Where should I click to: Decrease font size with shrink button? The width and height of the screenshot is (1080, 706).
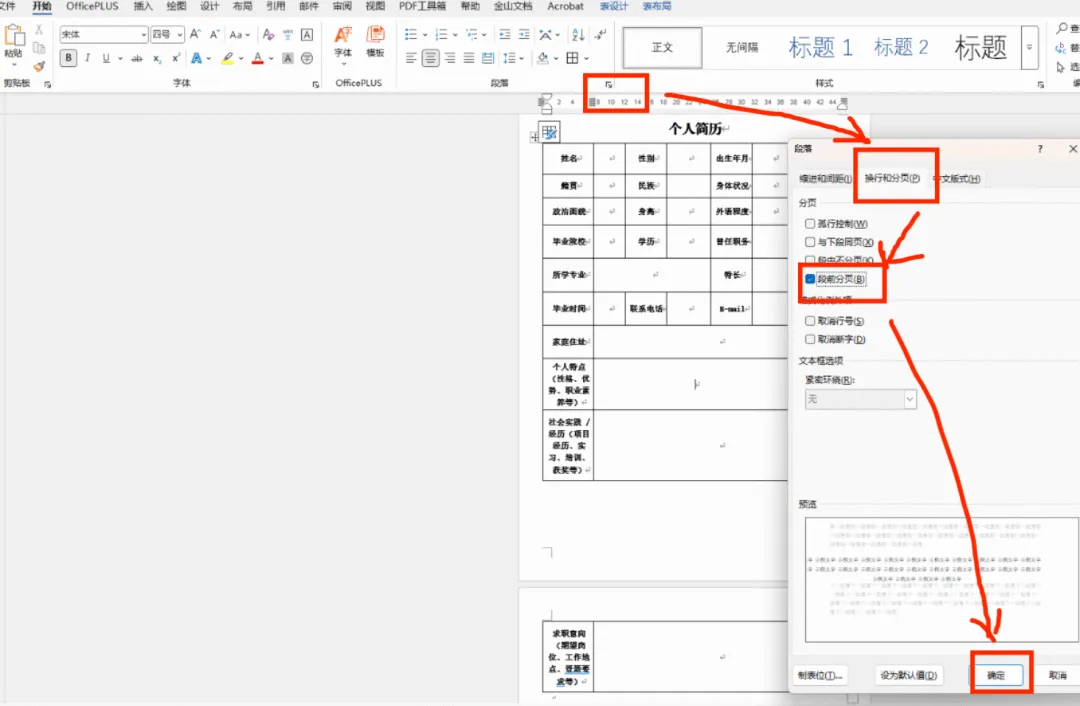pos(214,34)
